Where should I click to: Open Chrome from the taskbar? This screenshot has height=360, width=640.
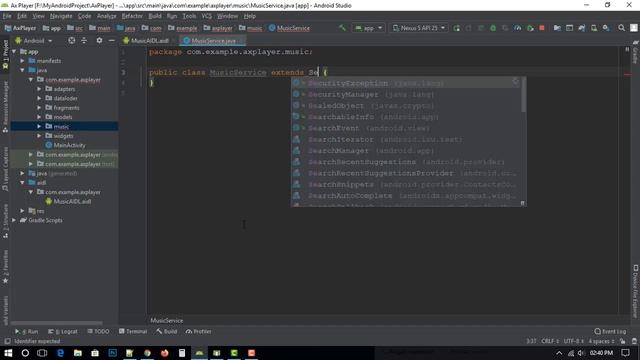[147, 353]
